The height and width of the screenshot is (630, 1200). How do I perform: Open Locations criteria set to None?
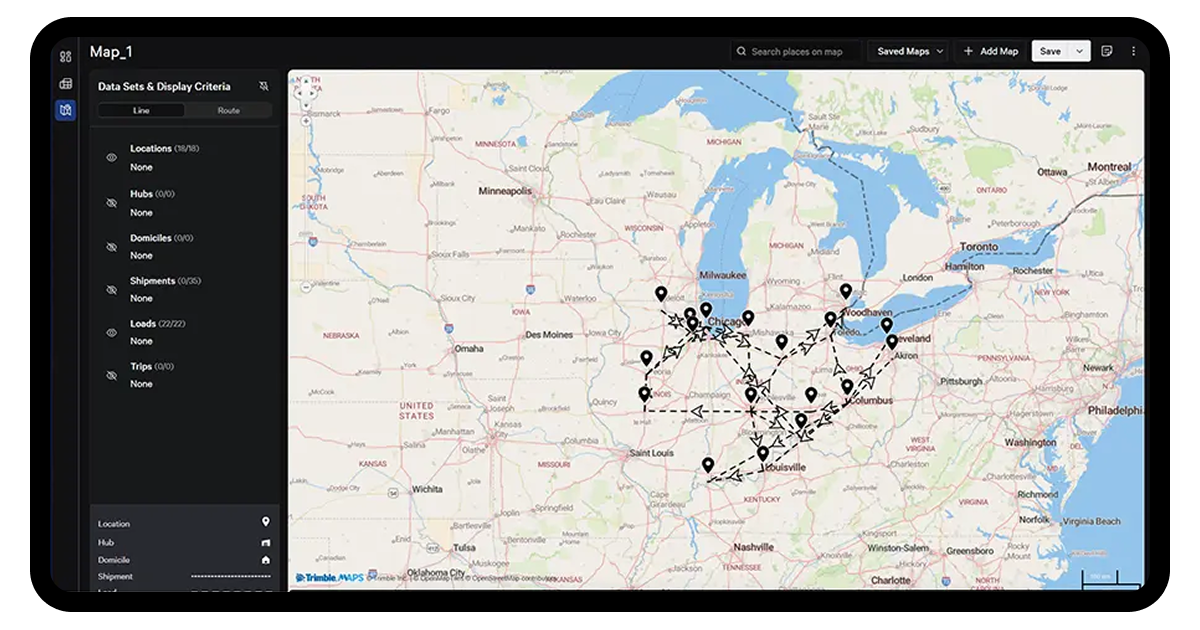(x=141, y=167)
